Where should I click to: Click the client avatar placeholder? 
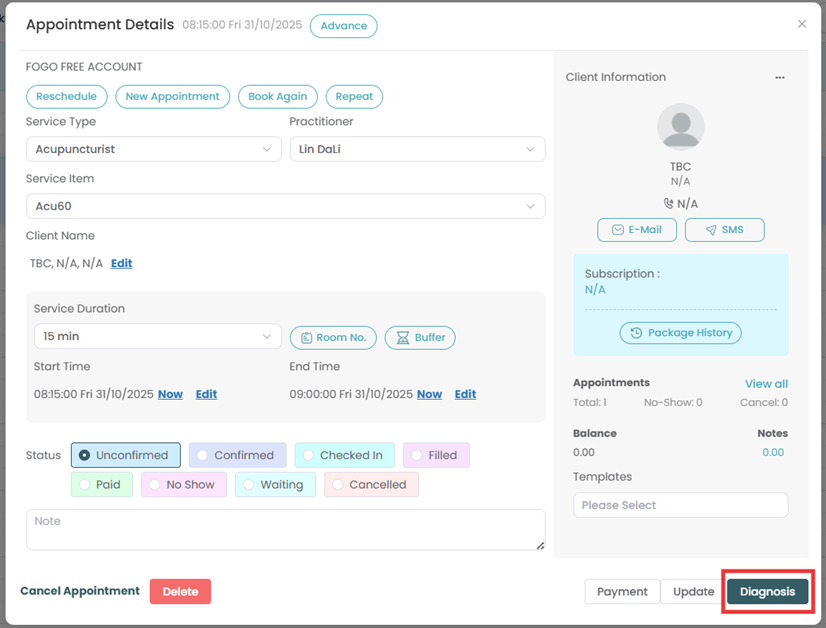[x=680, y=128]
